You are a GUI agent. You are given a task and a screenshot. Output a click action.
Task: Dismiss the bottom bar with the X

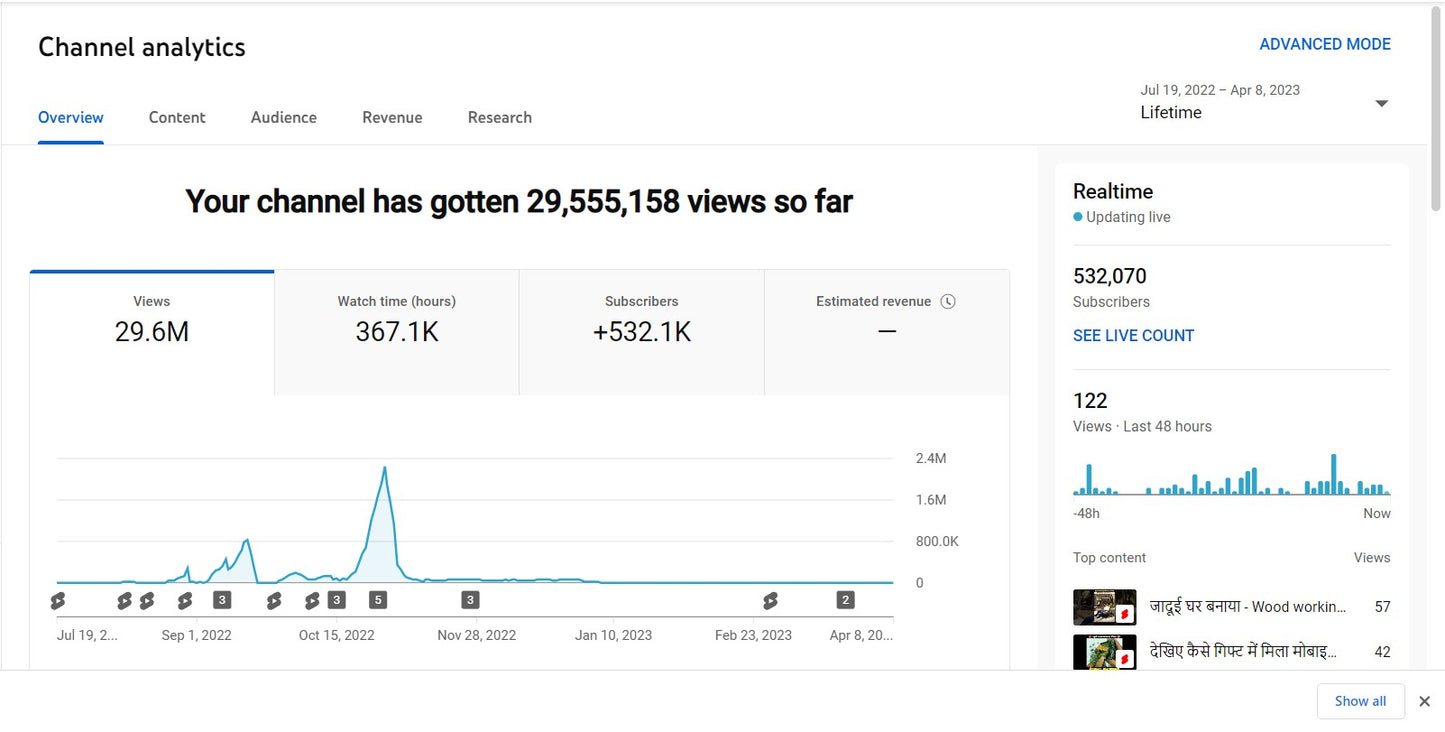1424,701
